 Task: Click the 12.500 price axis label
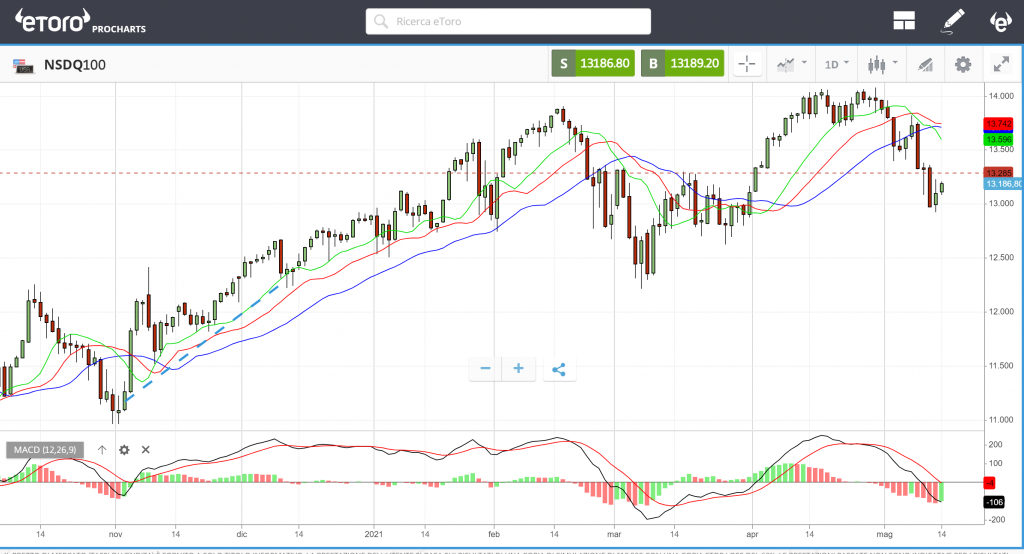coord(1001,257)
